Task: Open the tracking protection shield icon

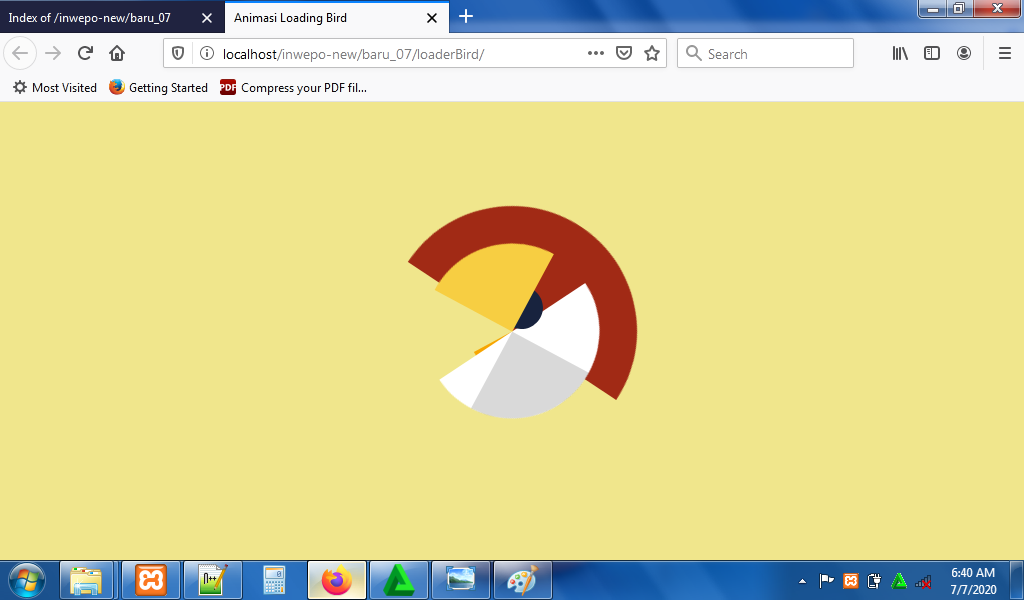Action: tap(178, 54)
